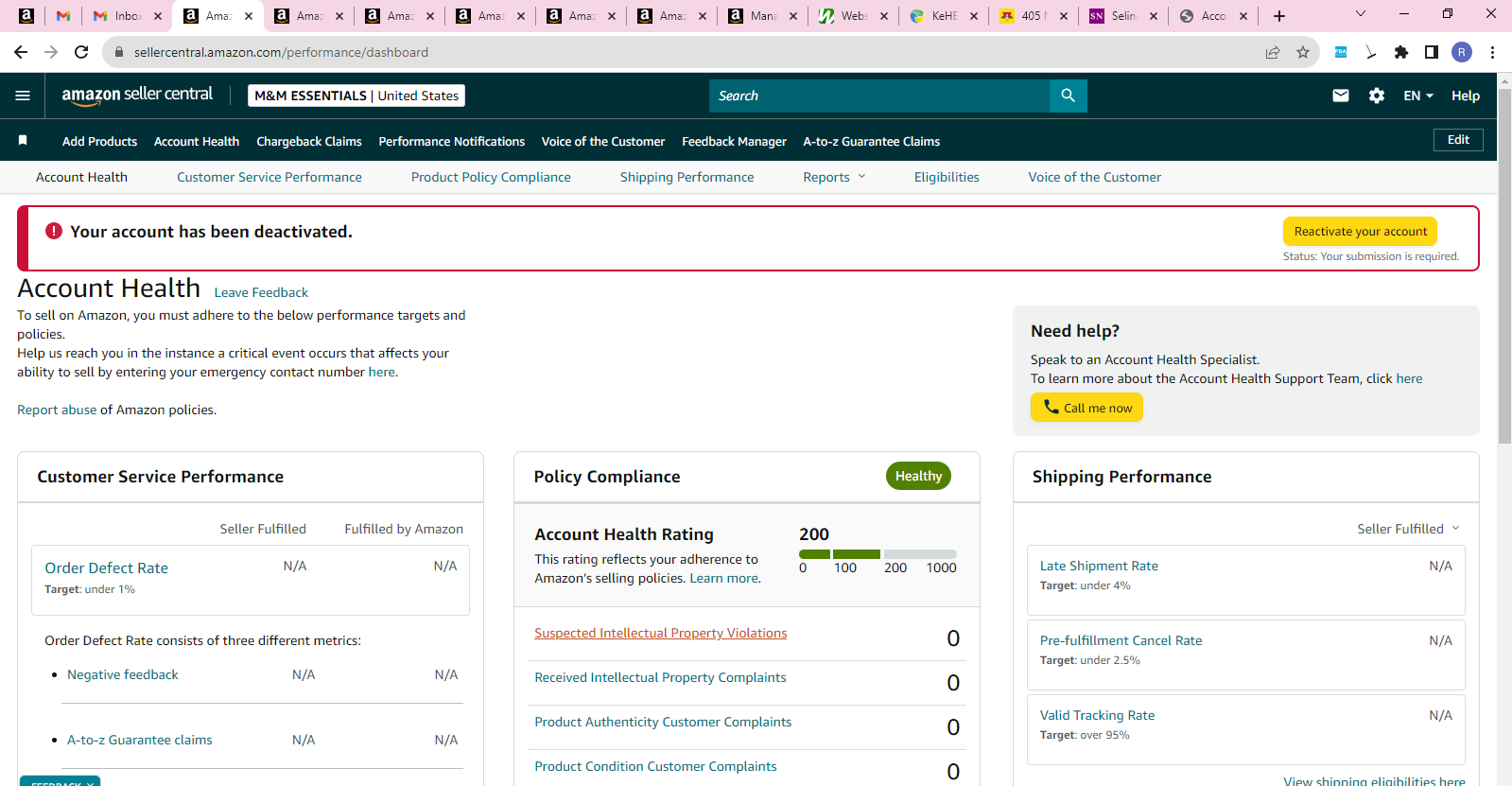The width and height of the screenshot is (1512, 786).
Task: Click the Leave Feedback link
Action: click(261, 292)
